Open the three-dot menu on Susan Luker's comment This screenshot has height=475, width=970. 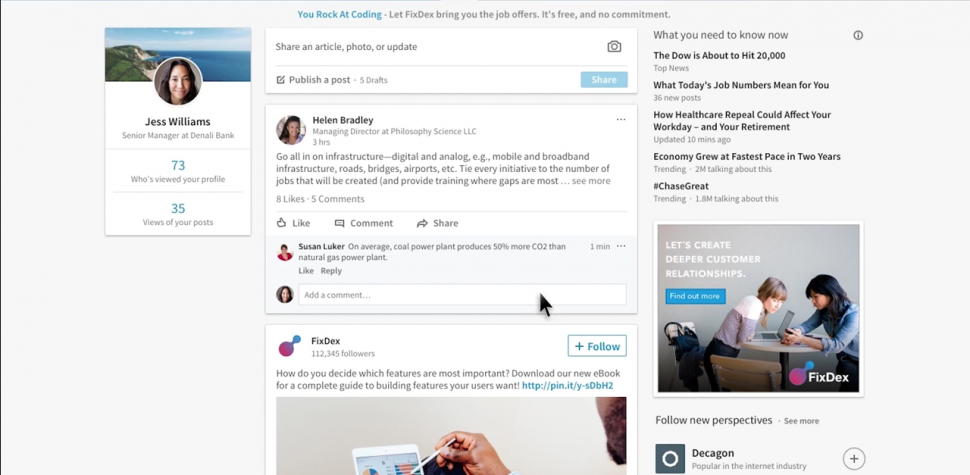tap(620, 246)
